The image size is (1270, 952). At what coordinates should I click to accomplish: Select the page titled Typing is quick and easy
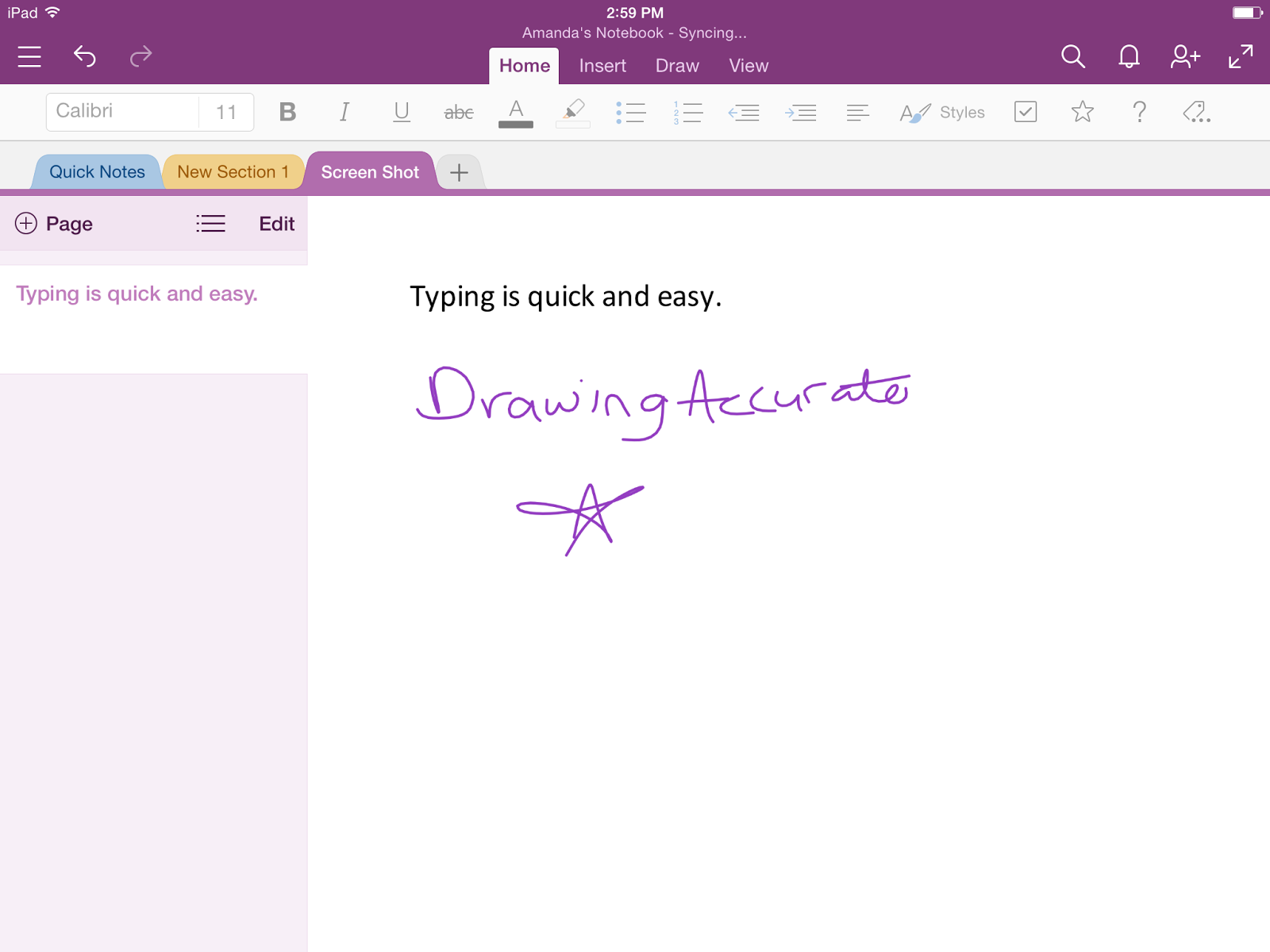pyautogui.click(x=136, y=294)
